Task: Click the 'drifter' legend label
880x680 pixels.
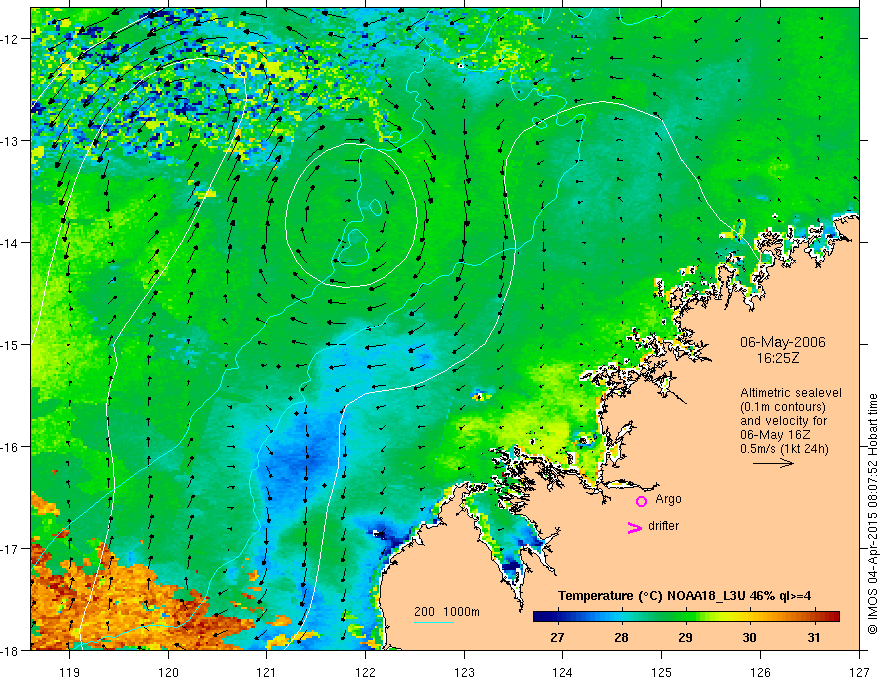Action: 663,526
